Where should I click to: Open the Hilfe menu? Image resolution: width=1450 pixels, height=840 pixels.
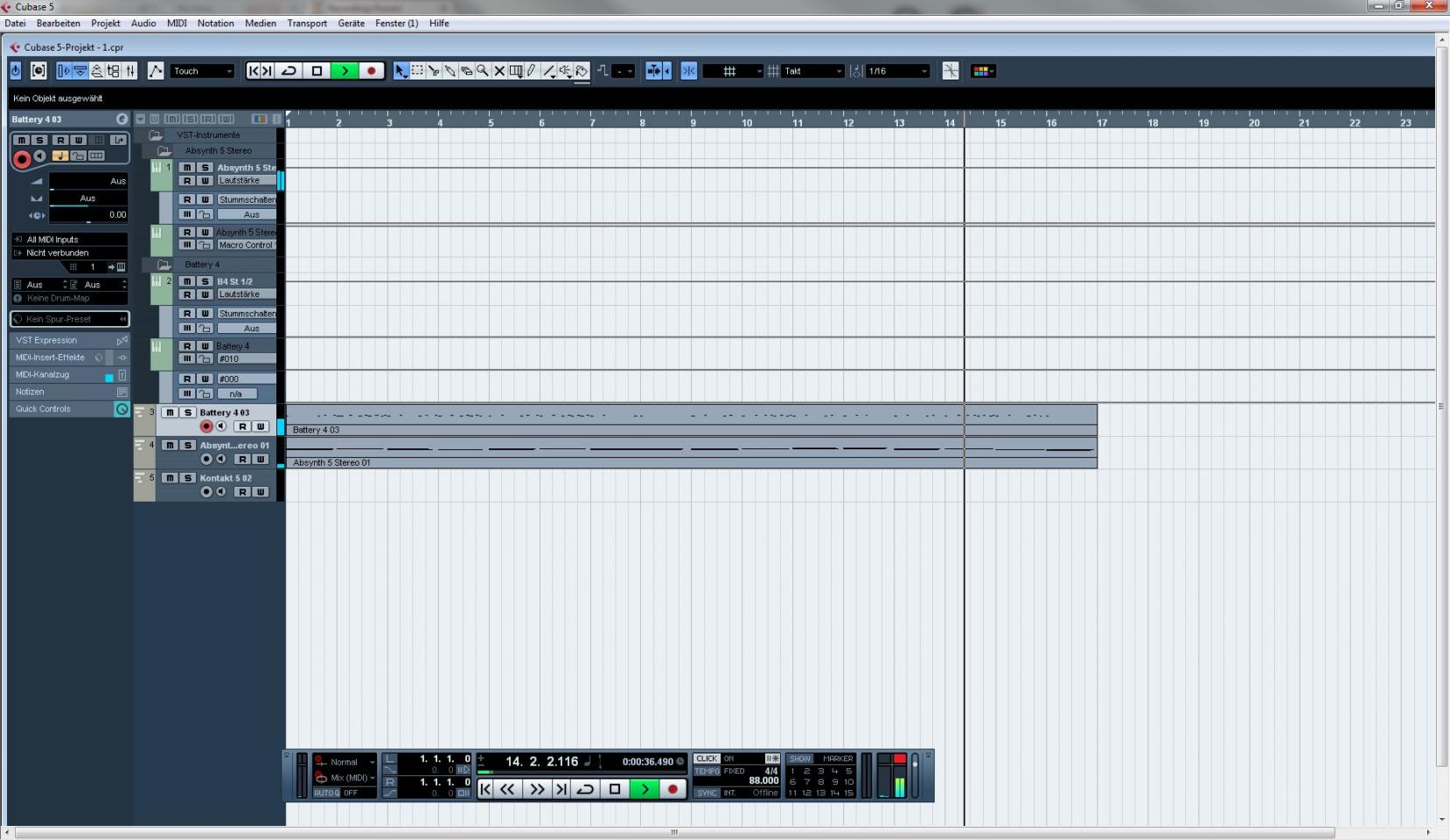tap(439, 24)
